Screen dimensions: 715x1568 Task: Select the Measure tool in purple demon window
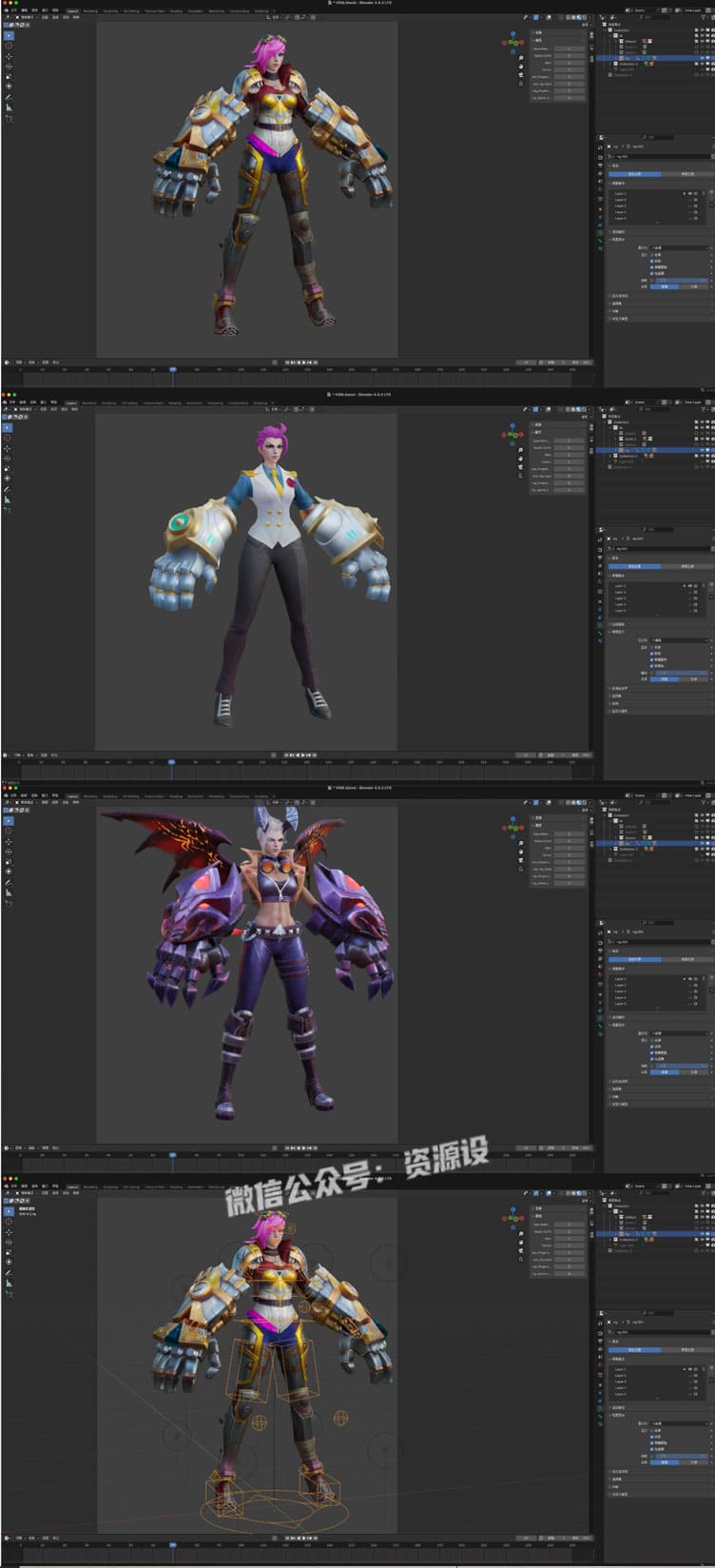(9, 892)
